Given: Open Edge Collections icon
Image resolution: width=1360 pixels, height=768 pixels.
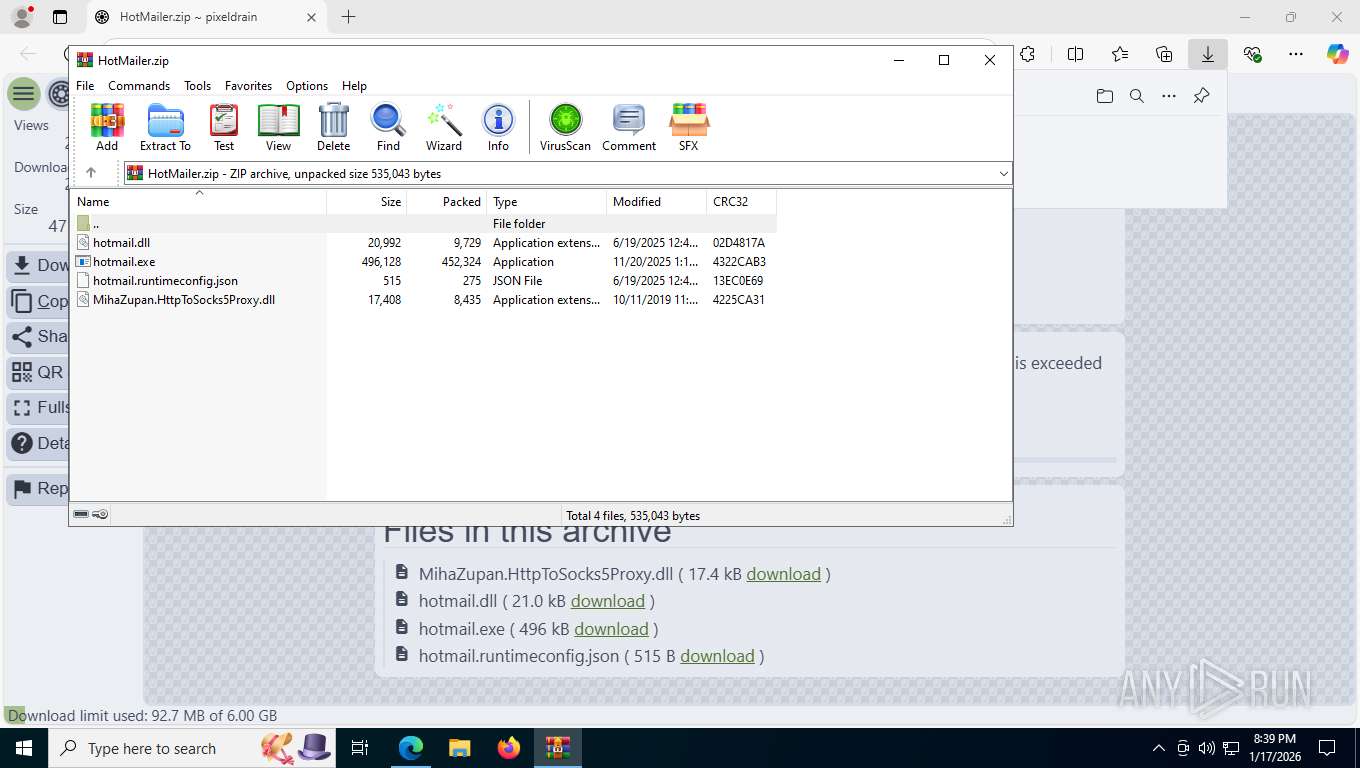Looking at the screenshot, I should (1164, 54).
